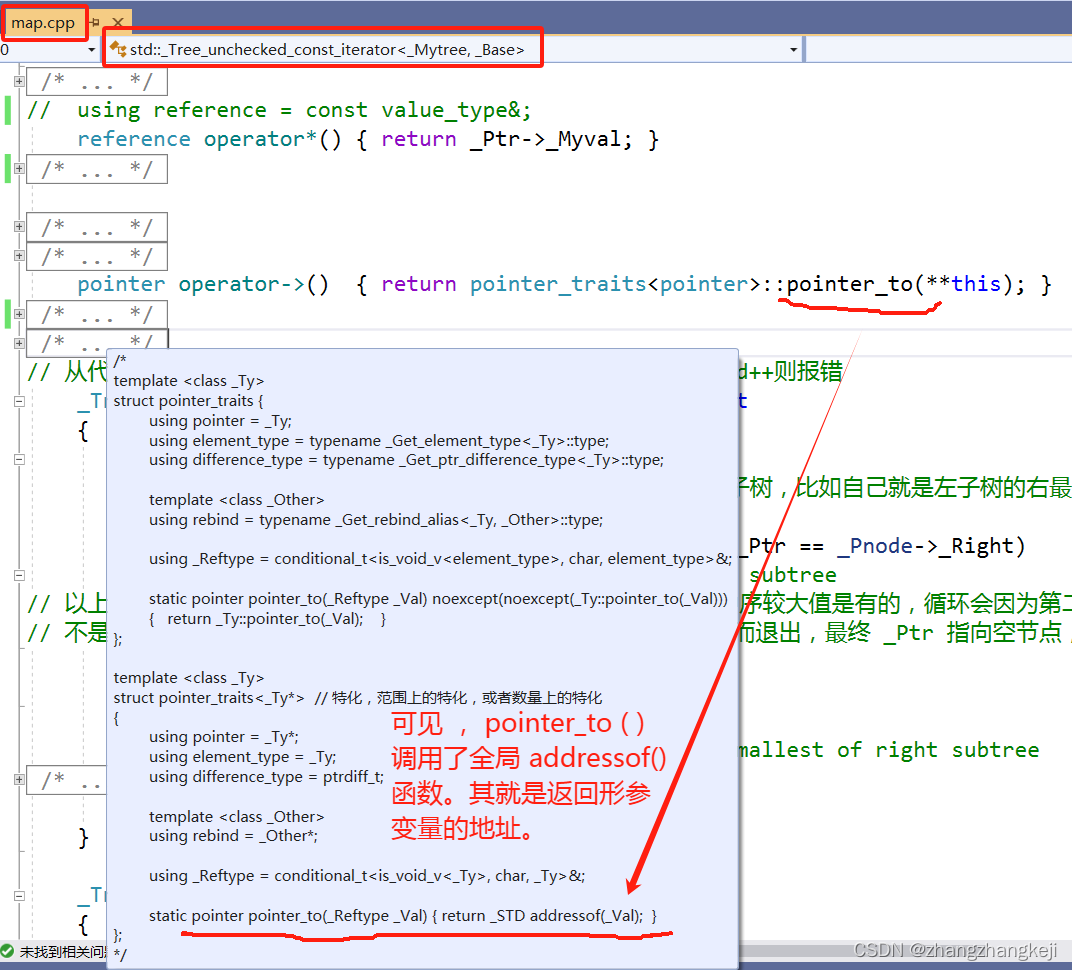Click 'value_type&;' in the commented using line

pyautogui.click(x=456, y=110)
